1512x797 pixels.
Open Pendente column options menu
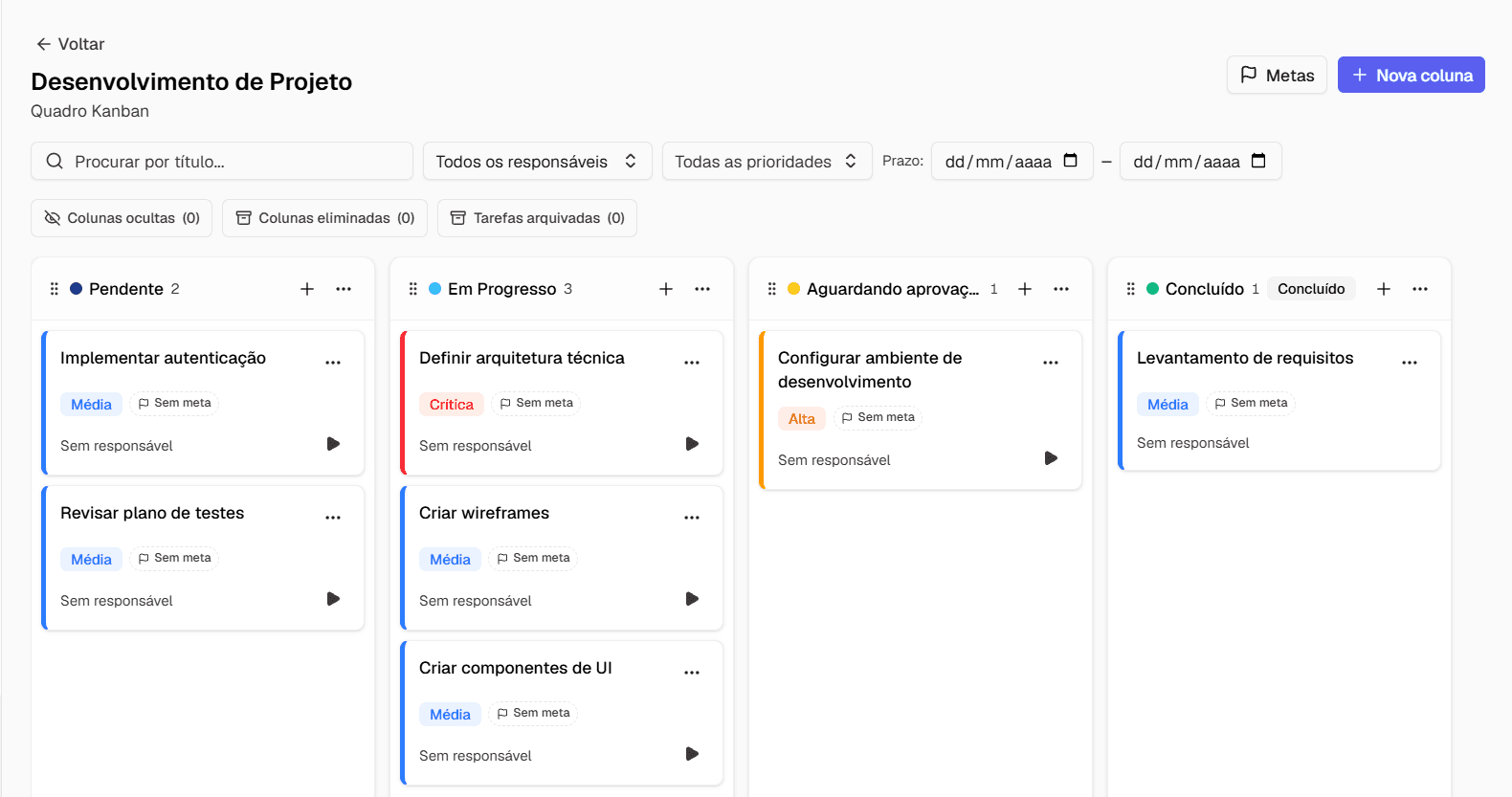344,289
